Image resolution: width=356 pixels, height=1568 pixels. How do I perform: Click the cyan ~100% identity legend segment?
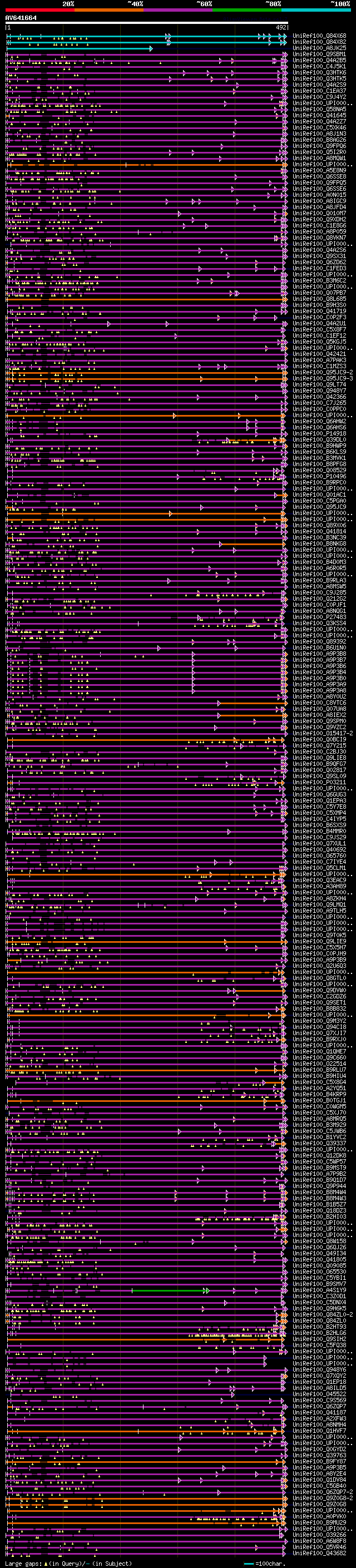pos(316,10)
